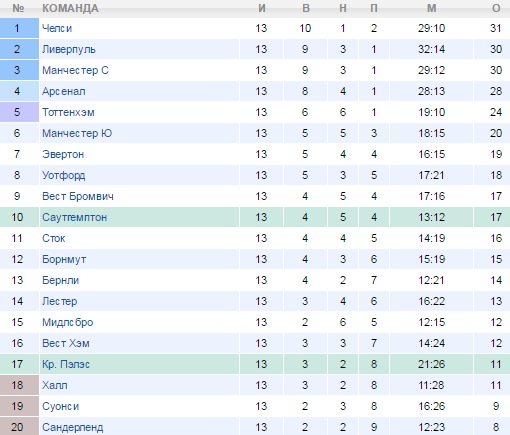Select the Манчестер С team name
The height and width of the screenshot is (435, 510).
click(75, 70)
